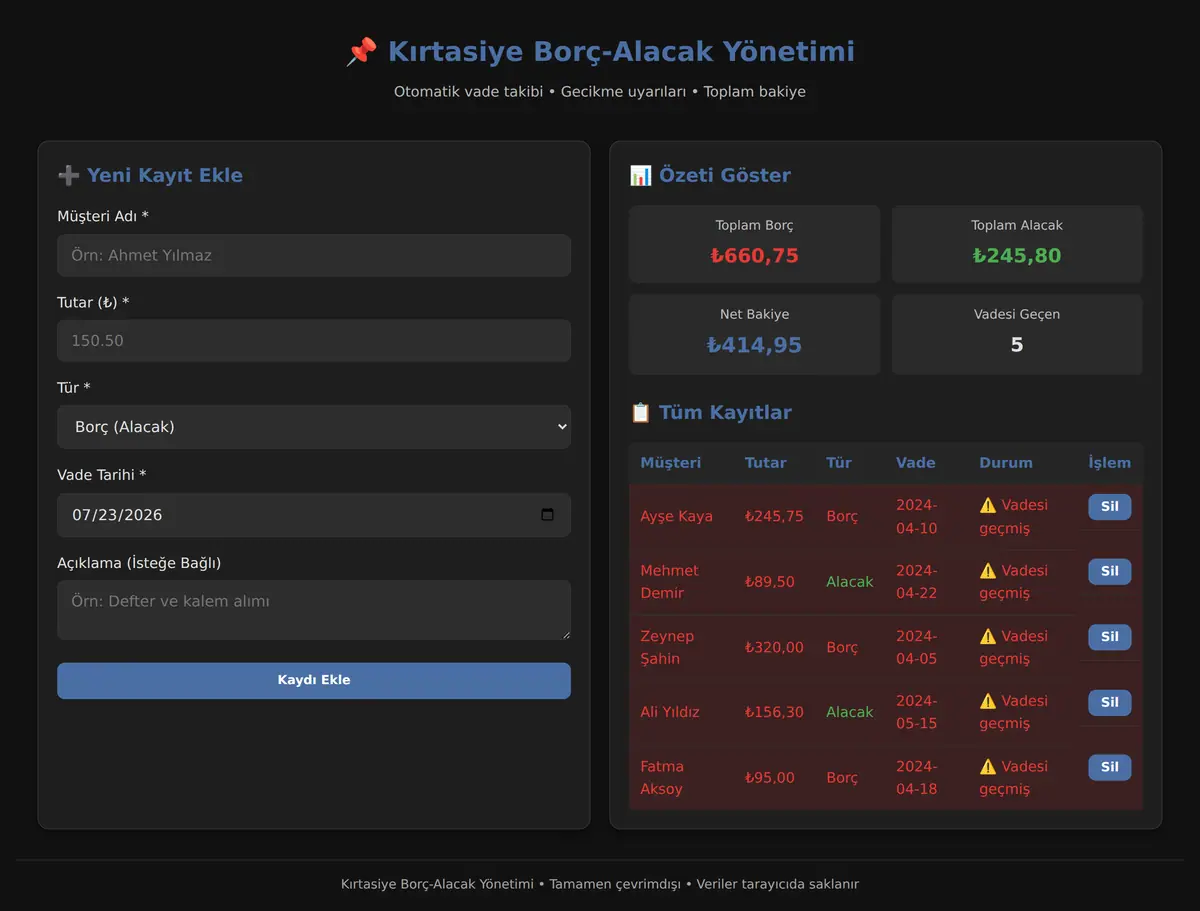
Task: Click the Durum column header
Action: [1006, 463]
